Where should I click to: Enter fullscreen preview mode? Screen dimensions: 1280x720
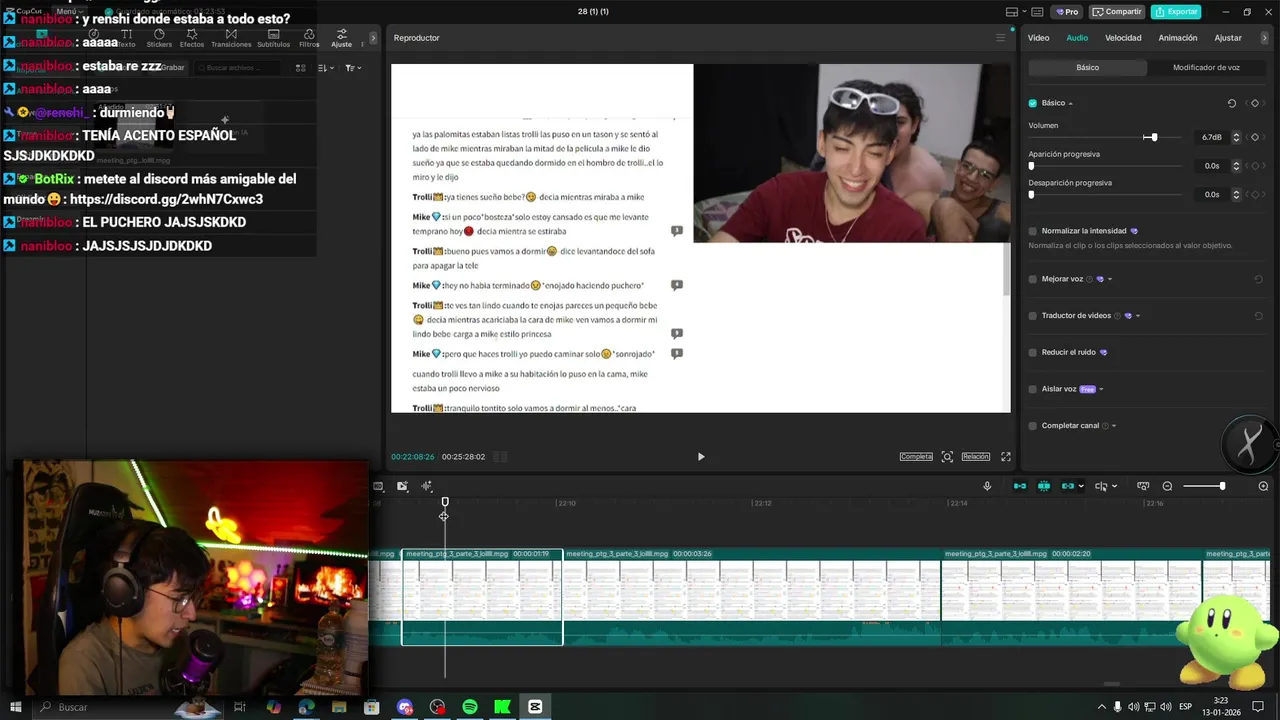(x=1006, y=457)
